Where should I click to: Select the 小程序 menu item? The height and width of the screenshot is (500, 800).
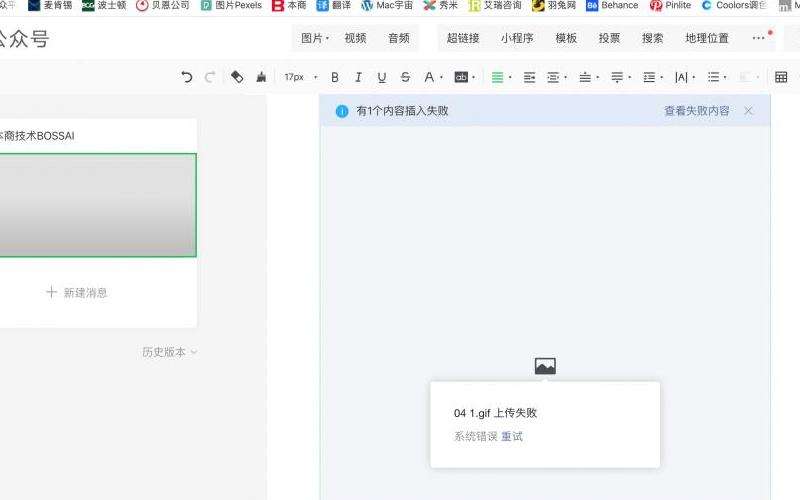(517, 38)
